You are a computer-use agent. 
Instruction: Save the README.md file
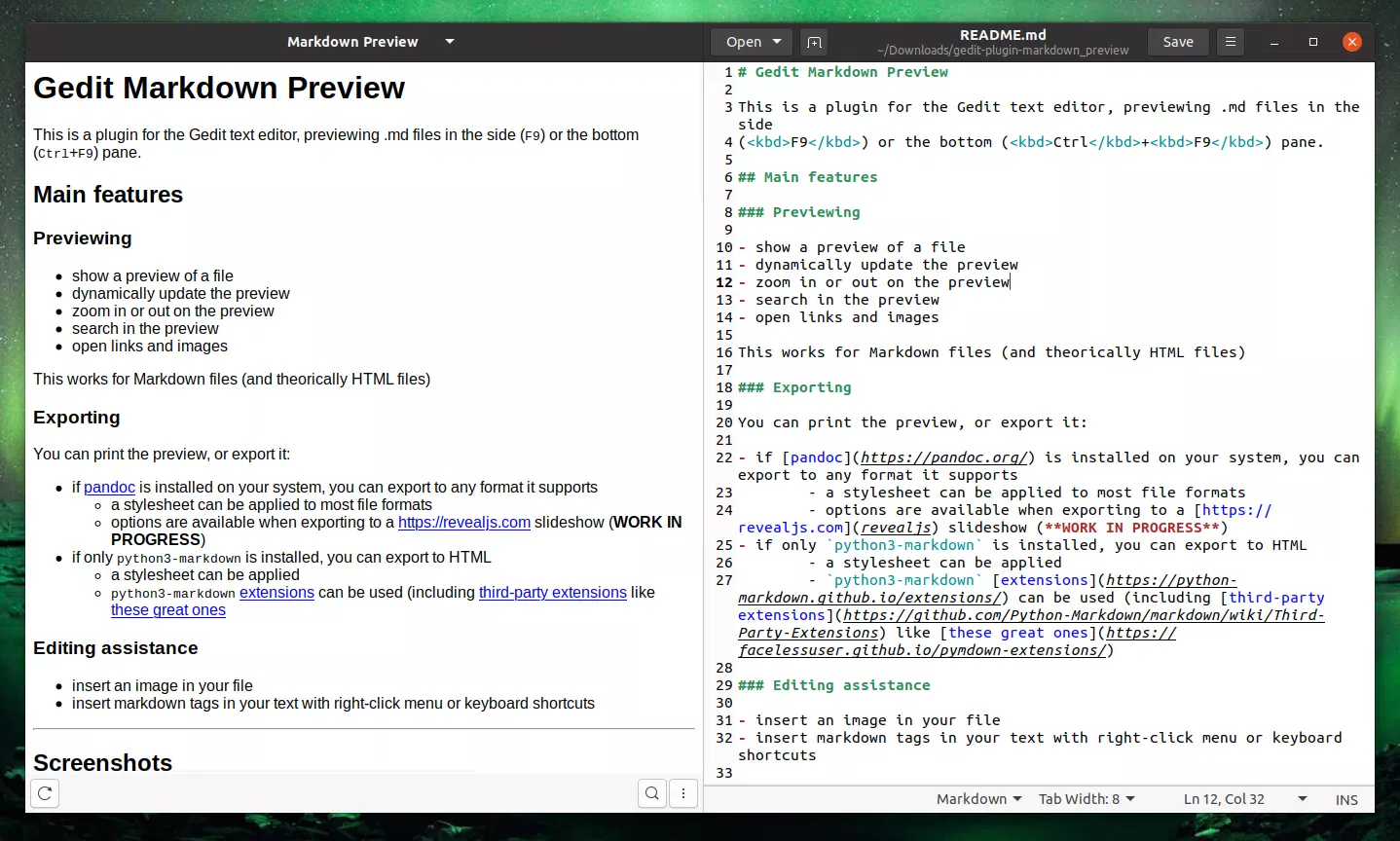1178,42
